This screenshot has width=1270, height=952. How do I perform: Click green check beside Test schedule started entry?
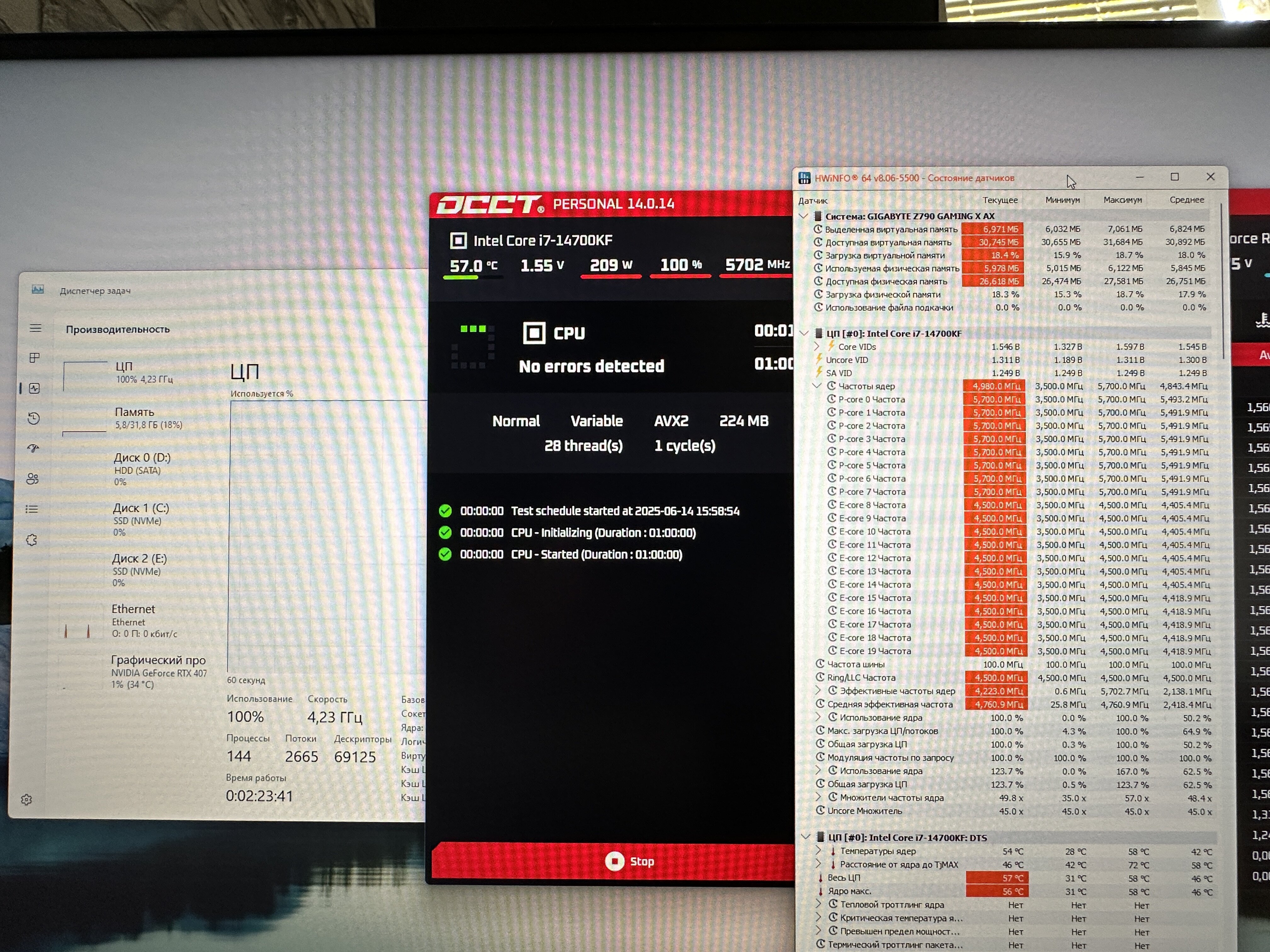coord(445,511)
